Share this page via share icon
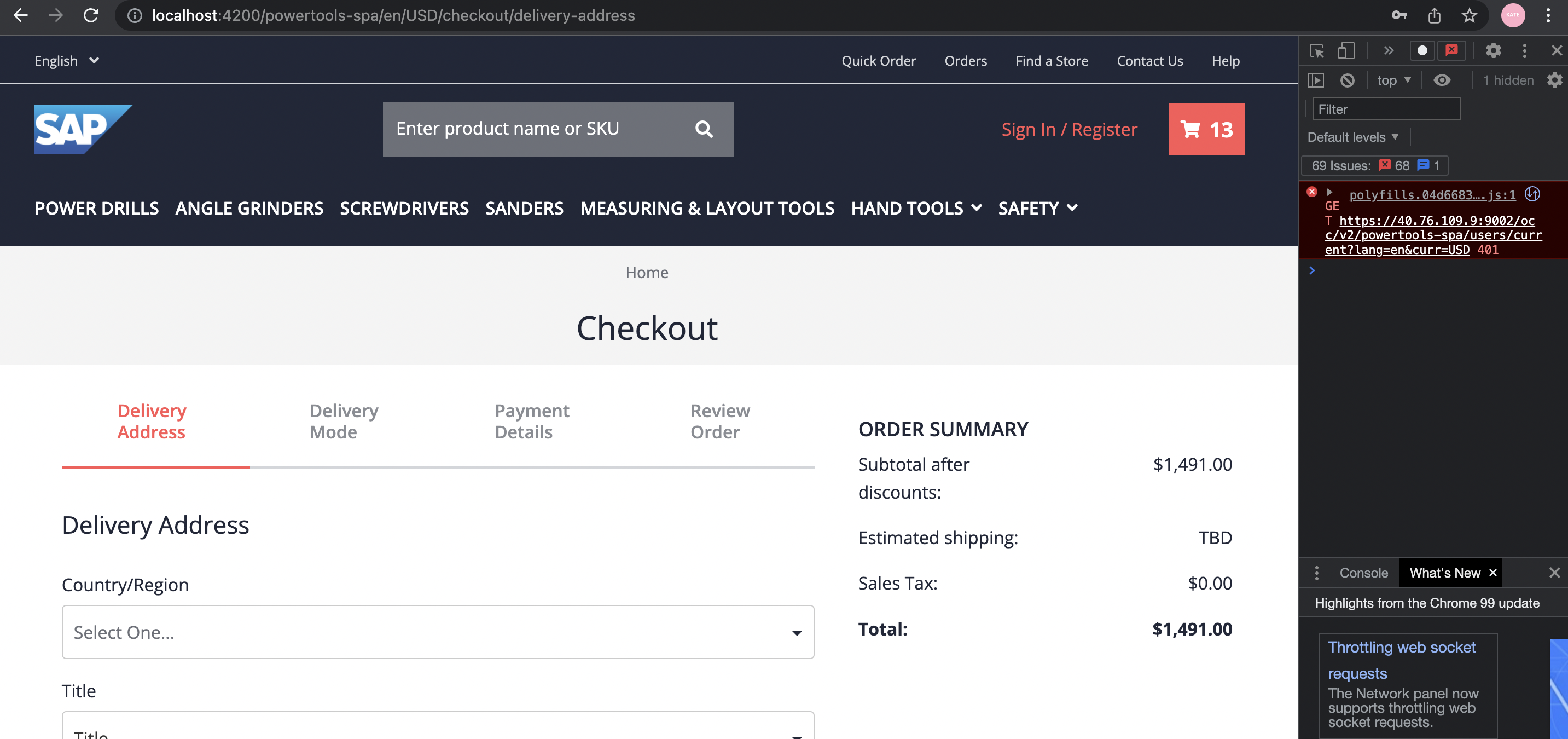The image size is (1568, 739). click(1434, 16)
